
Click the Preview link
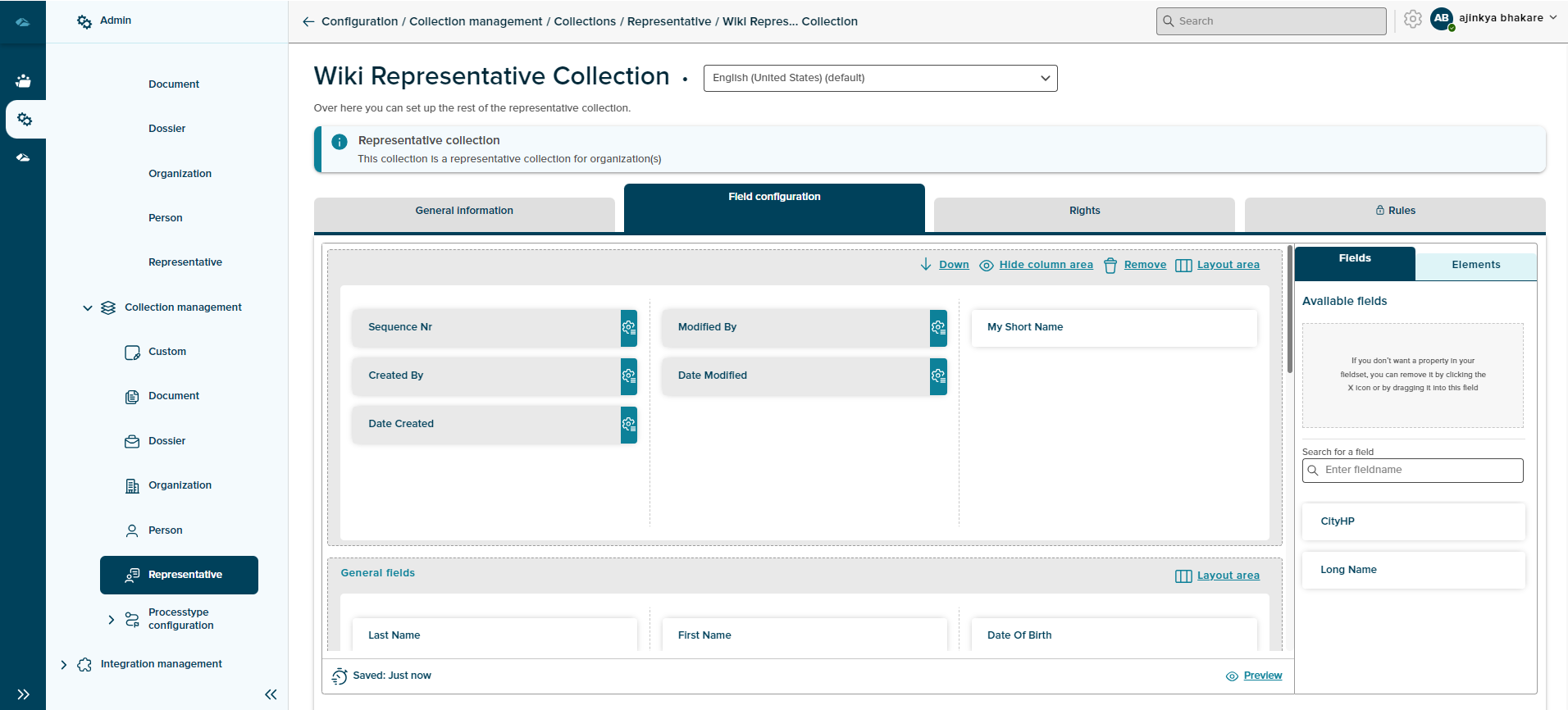1263,676
